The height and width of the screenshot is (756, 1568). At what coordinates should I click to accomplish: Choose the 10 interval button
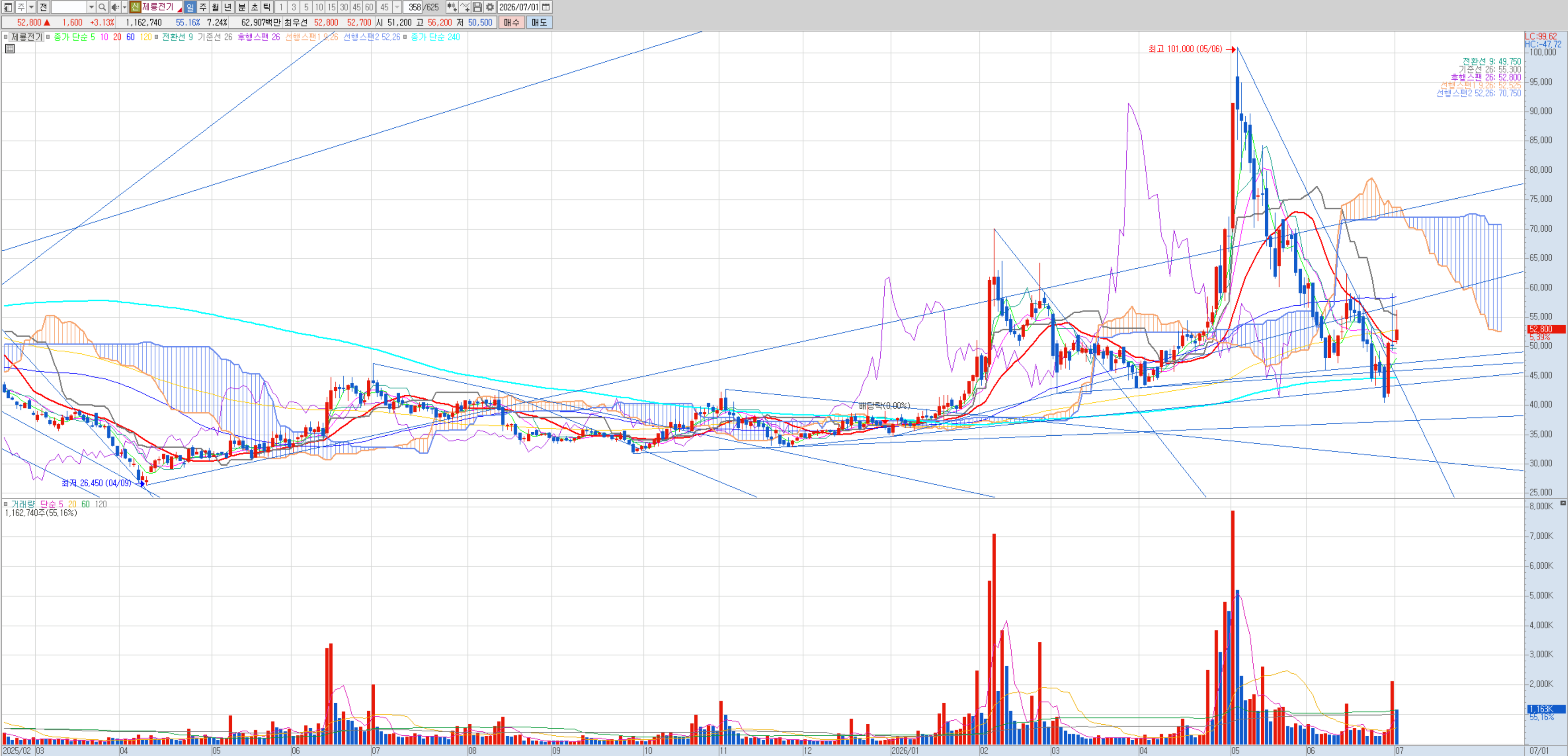[319, 7]
